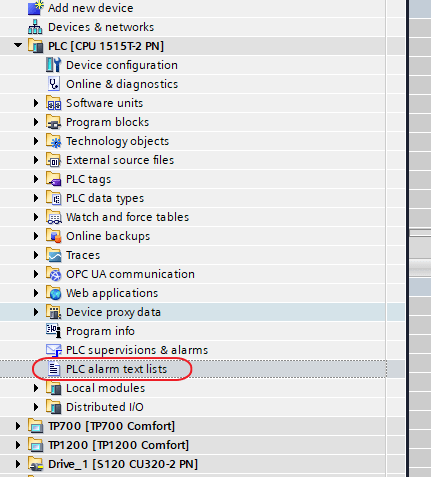This screenshot has height=477, width=431.
Task: Click the OPC UA communication icon
Action: [54, 274]
